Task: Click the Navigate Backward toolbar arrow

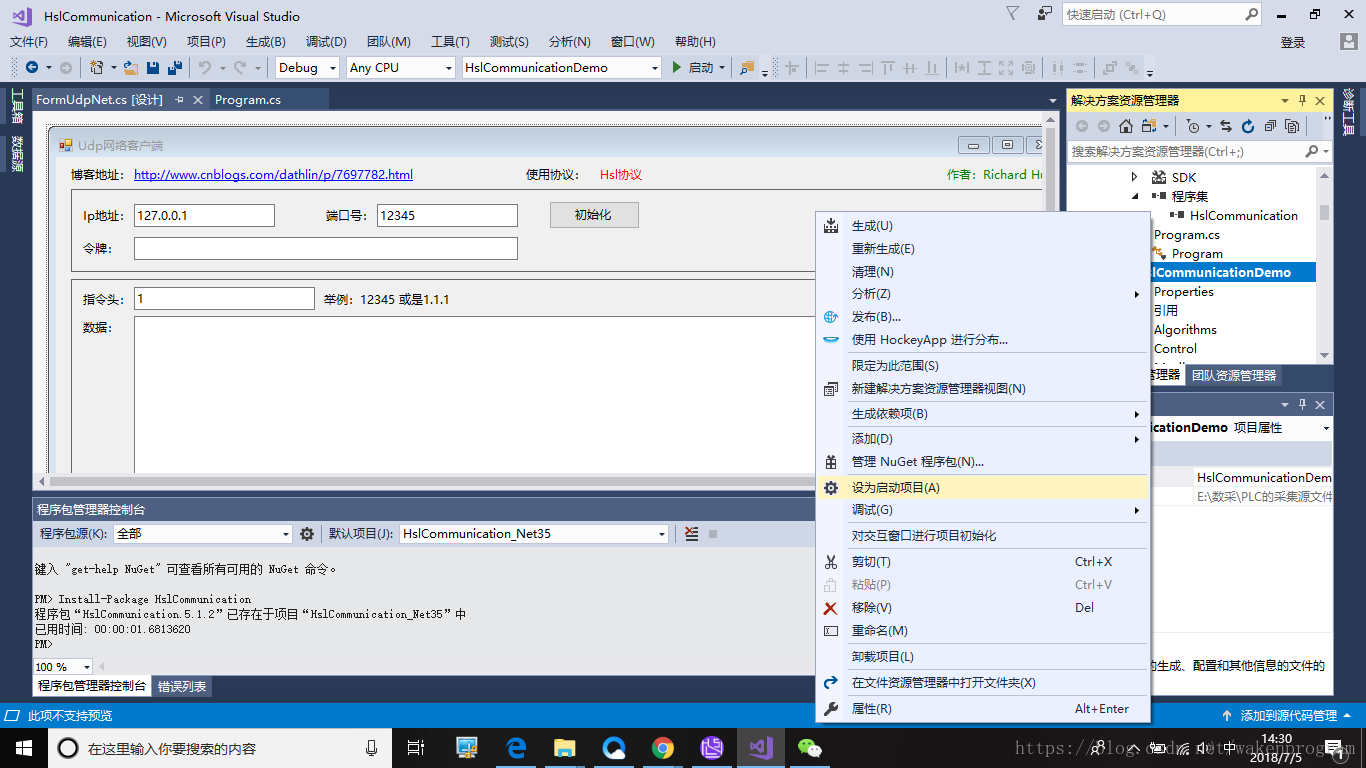Action: point(32,68)
